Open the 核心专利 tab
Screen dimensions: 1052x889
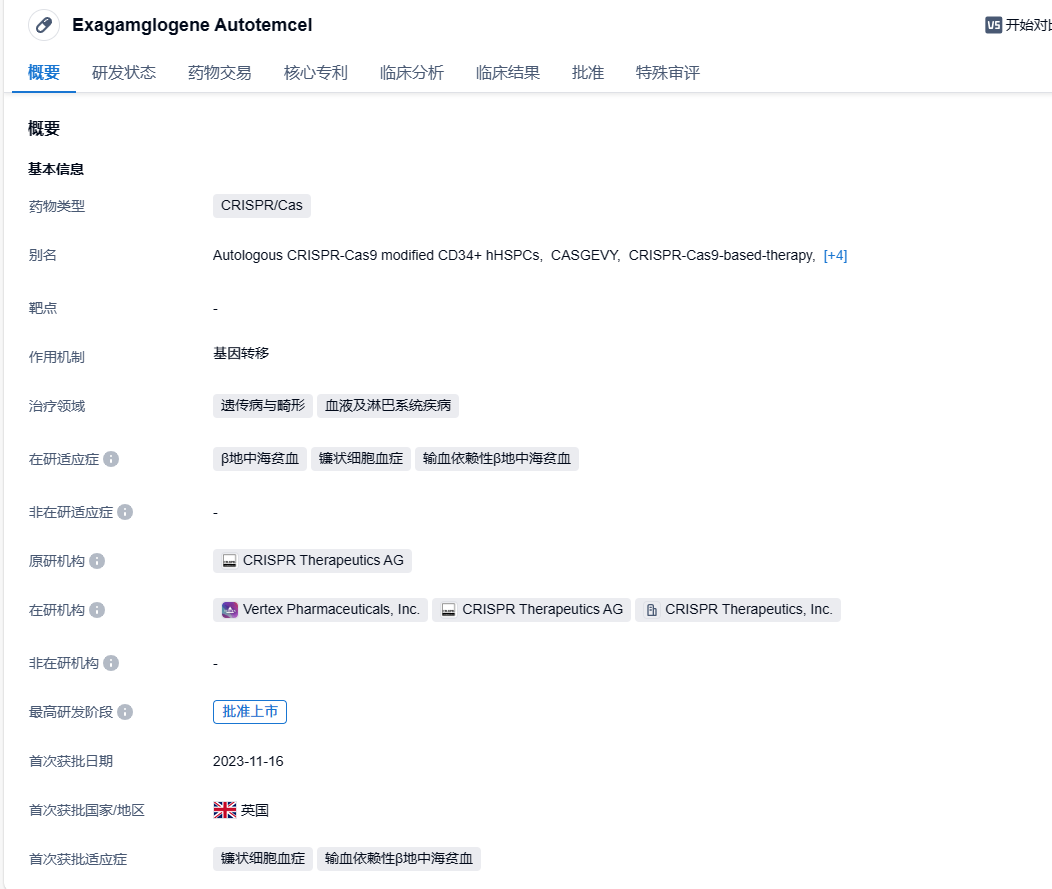pyautogui.click(x=316, y=72)
